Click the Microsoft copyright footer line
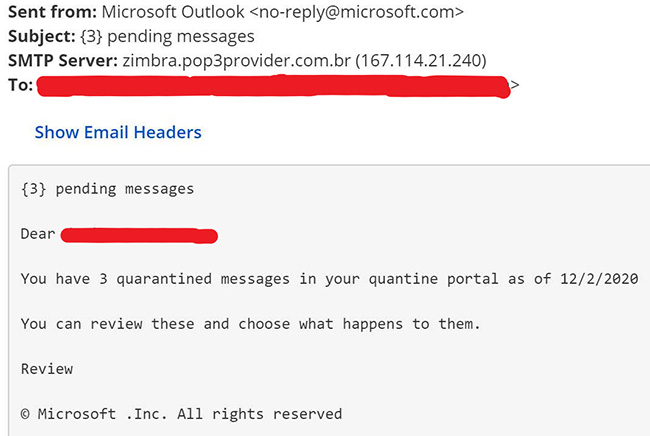The height and width of the screenshot is (436, 650). coord(181,414)
